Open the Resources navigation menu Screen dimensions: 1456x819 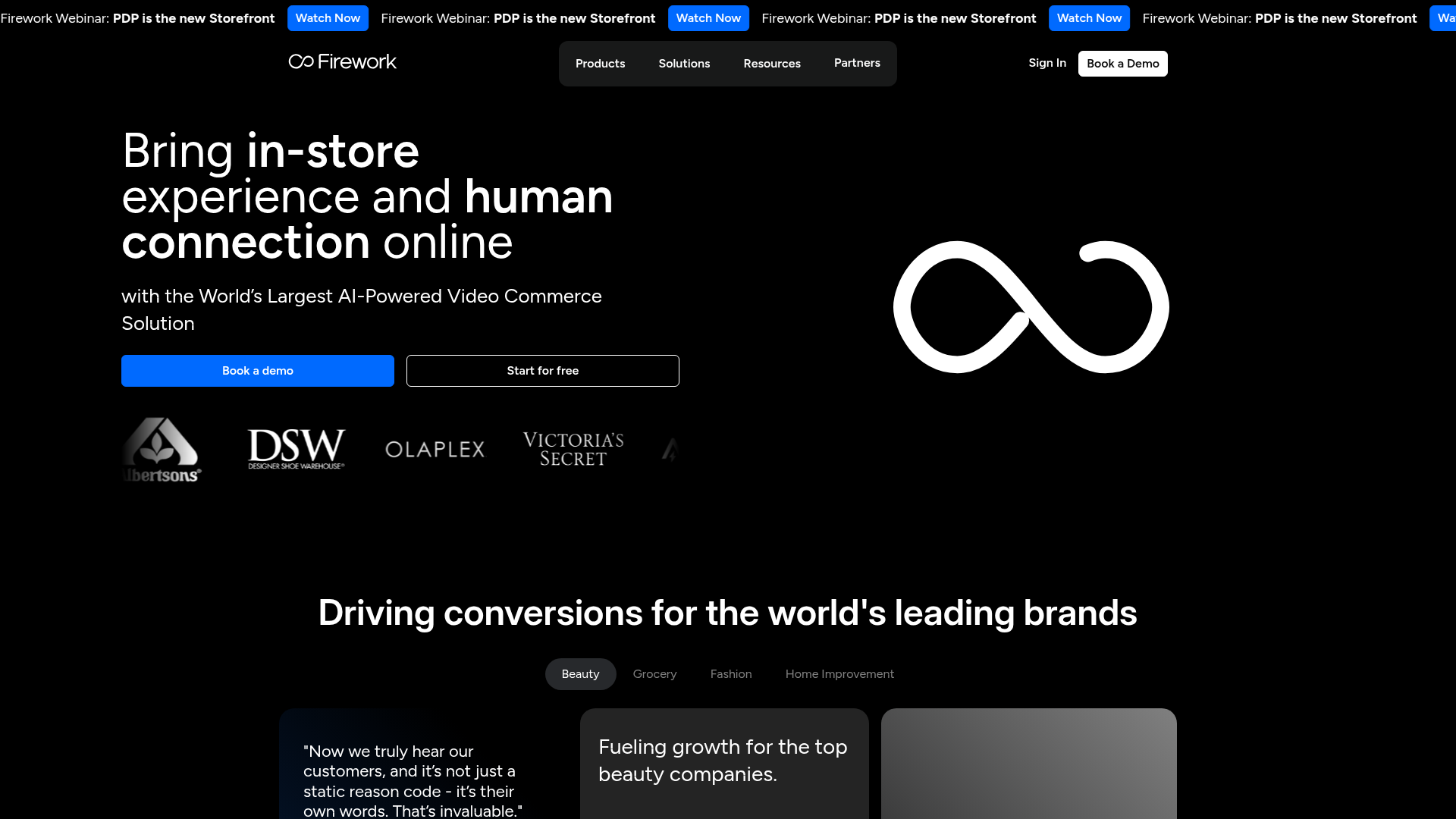[771, 64]
